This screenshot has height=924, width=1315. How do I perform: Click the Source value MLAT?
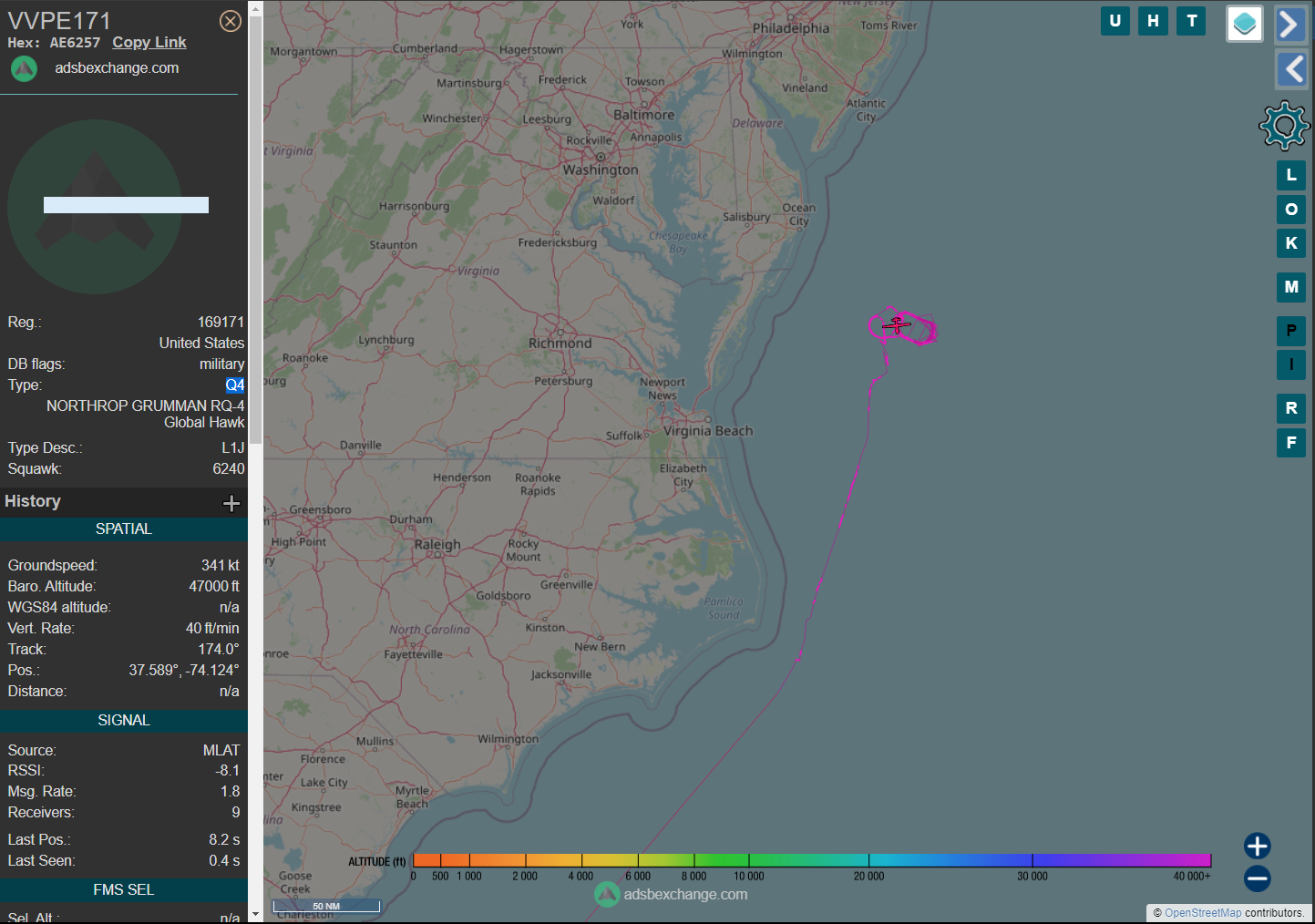tap(221, 751)
